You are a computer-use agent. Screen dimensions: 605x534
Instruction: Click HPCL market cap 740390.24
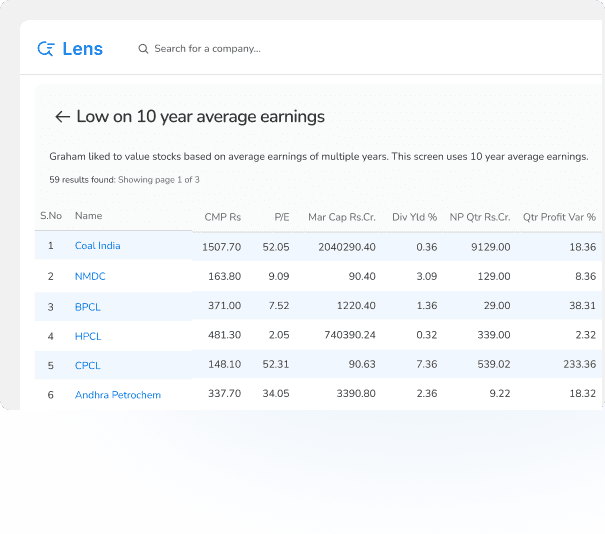pos(350,335)
